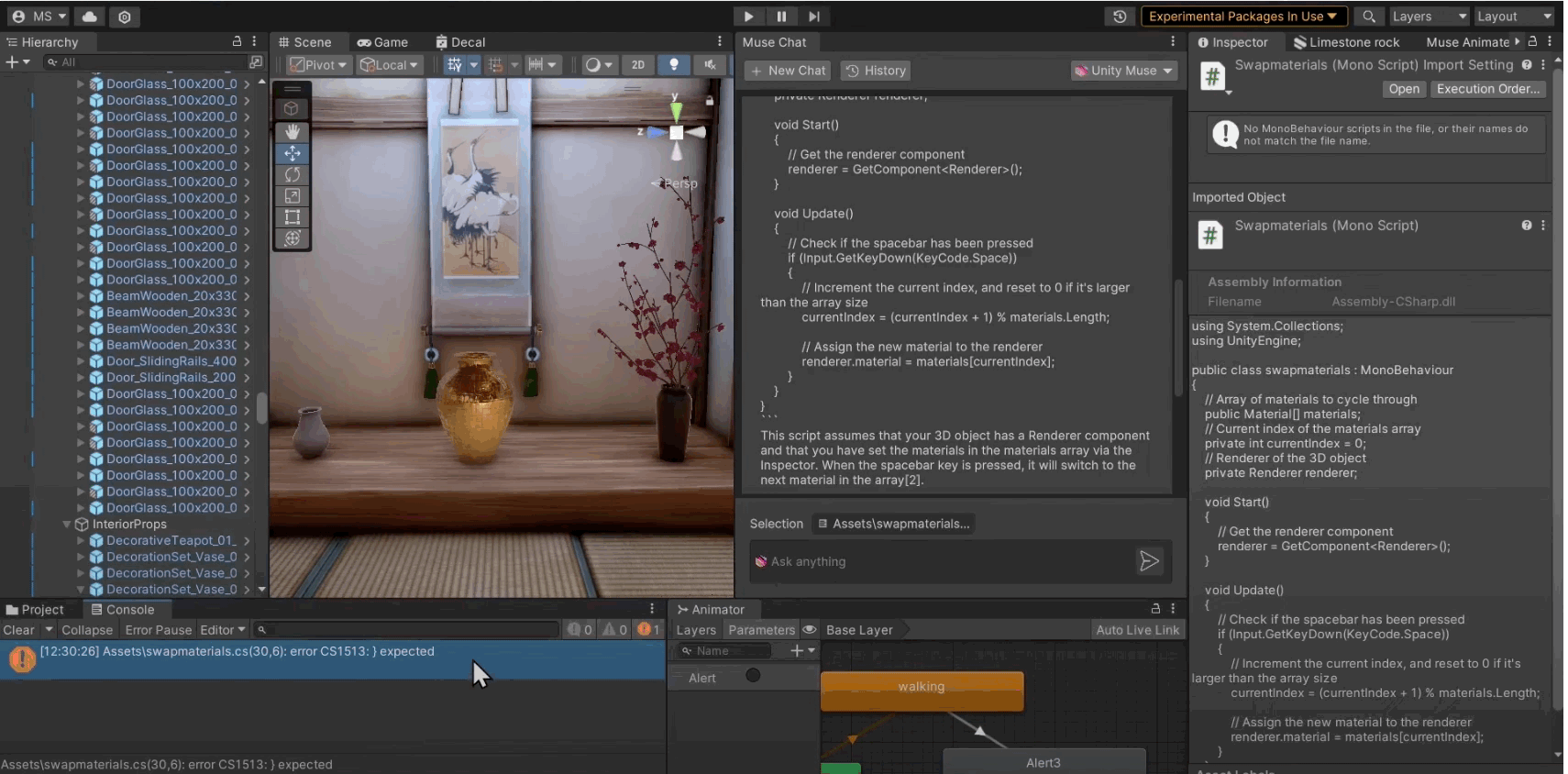Select the Rotate tool in Scene overlay

click(x=293, y=174)
